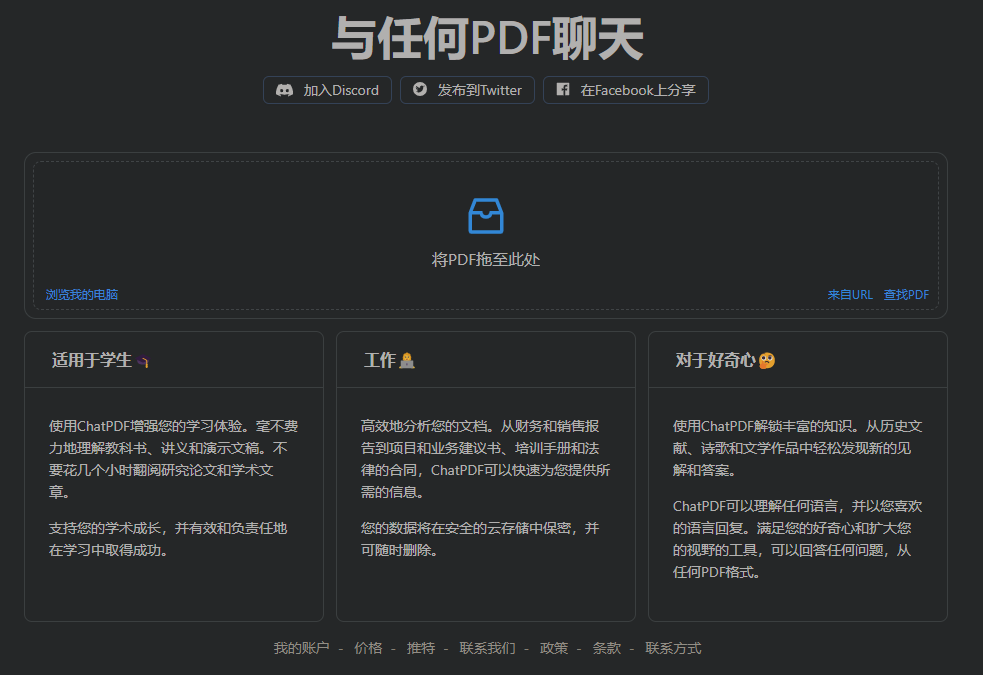Click the Discord logo icon
The image size is (983, 675).
pos(284,90)
